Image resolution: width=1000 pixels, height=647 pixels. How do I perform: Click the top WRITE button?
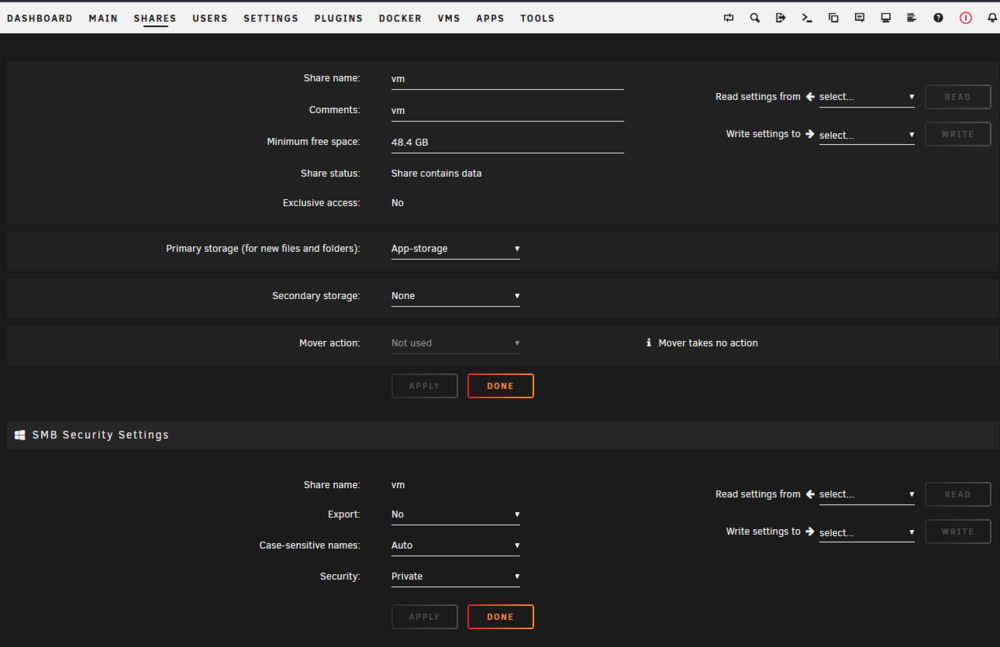(x=957, y=134)
